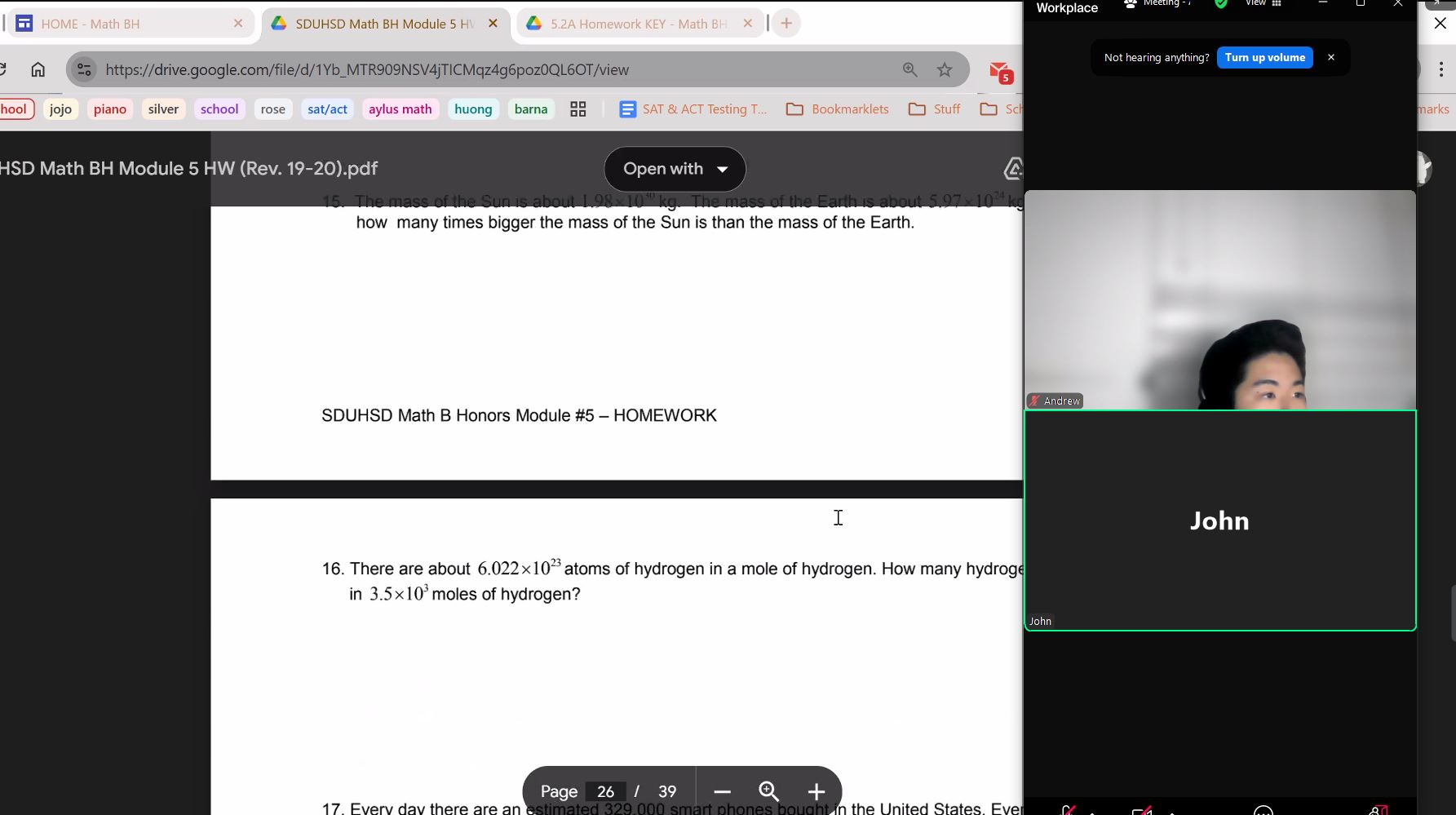Open the 5.2A Homework KEY tab
The height and width of the screenshot is (815, 1456).
[639, 24]
